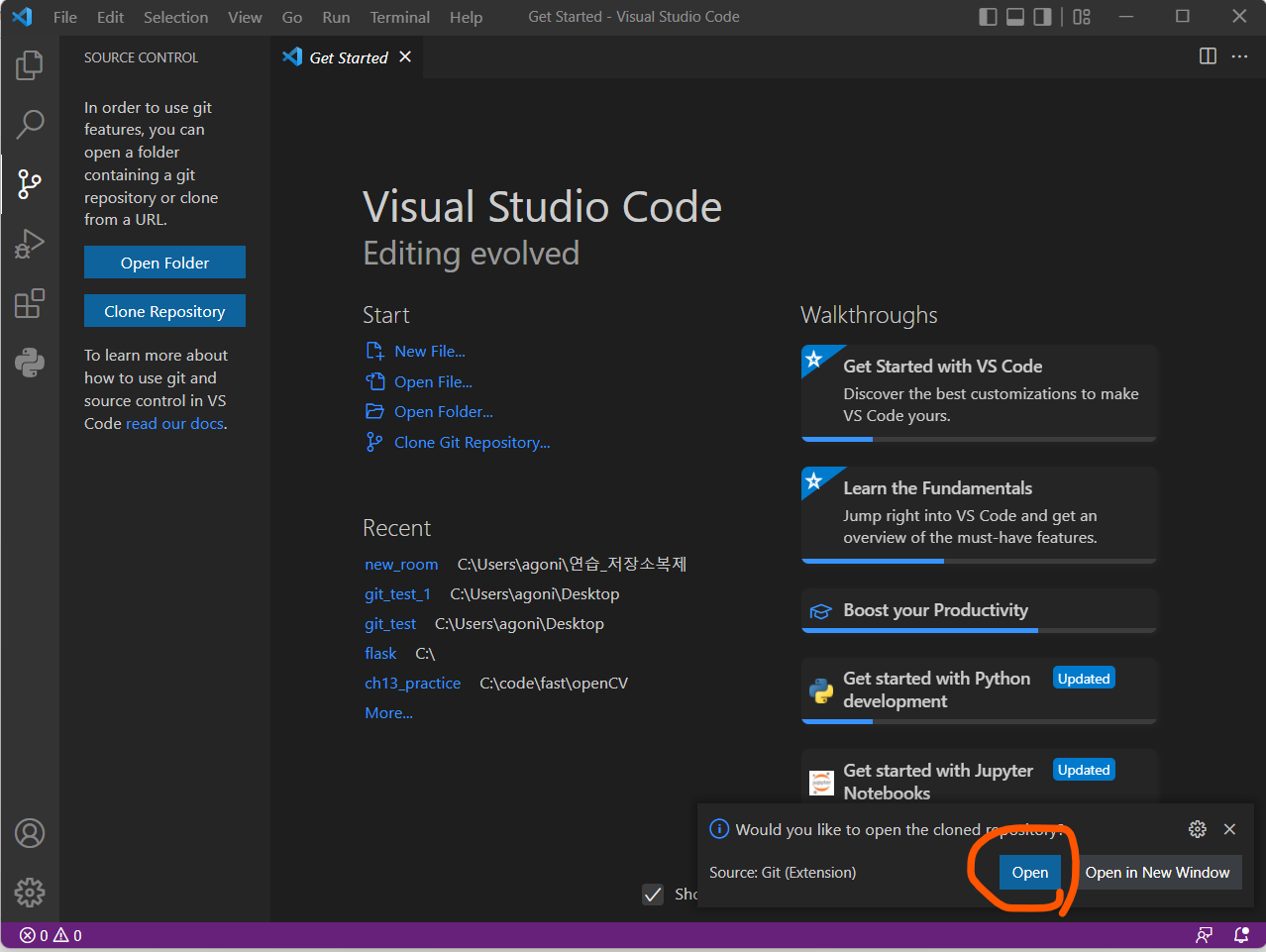1266x952 pixels.
Task: Open Run and Debug view
Action: click(x=30, y=243)
